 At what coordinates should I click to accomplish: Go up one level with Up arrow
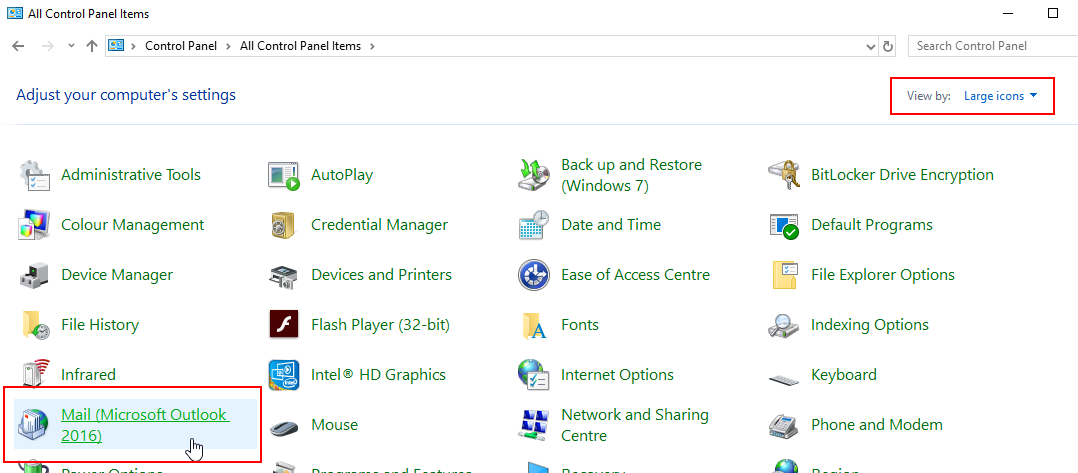pos(91,46)
